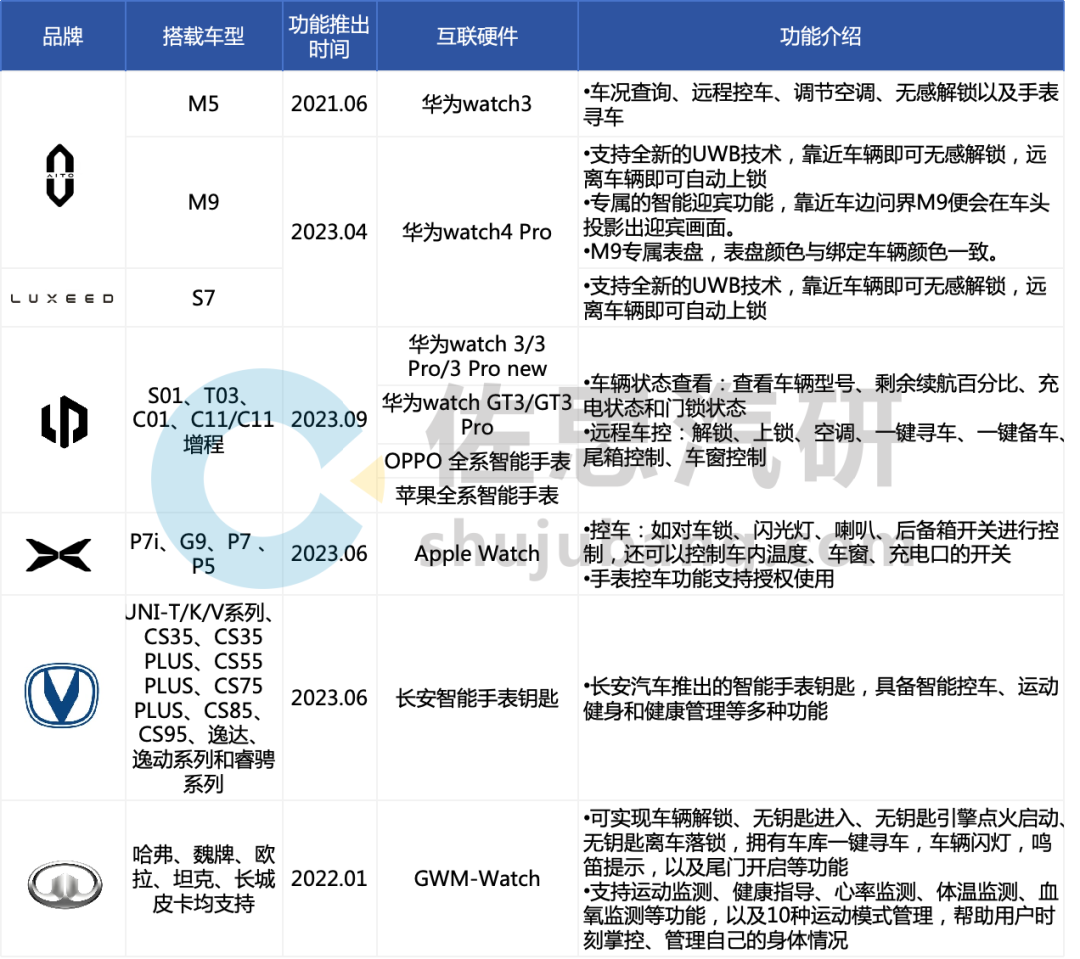Image resolution: width=1080 pixels, height=959 pixels.
Task: Click the 可实现车辆解锁 description text
Action: point(823,843)
